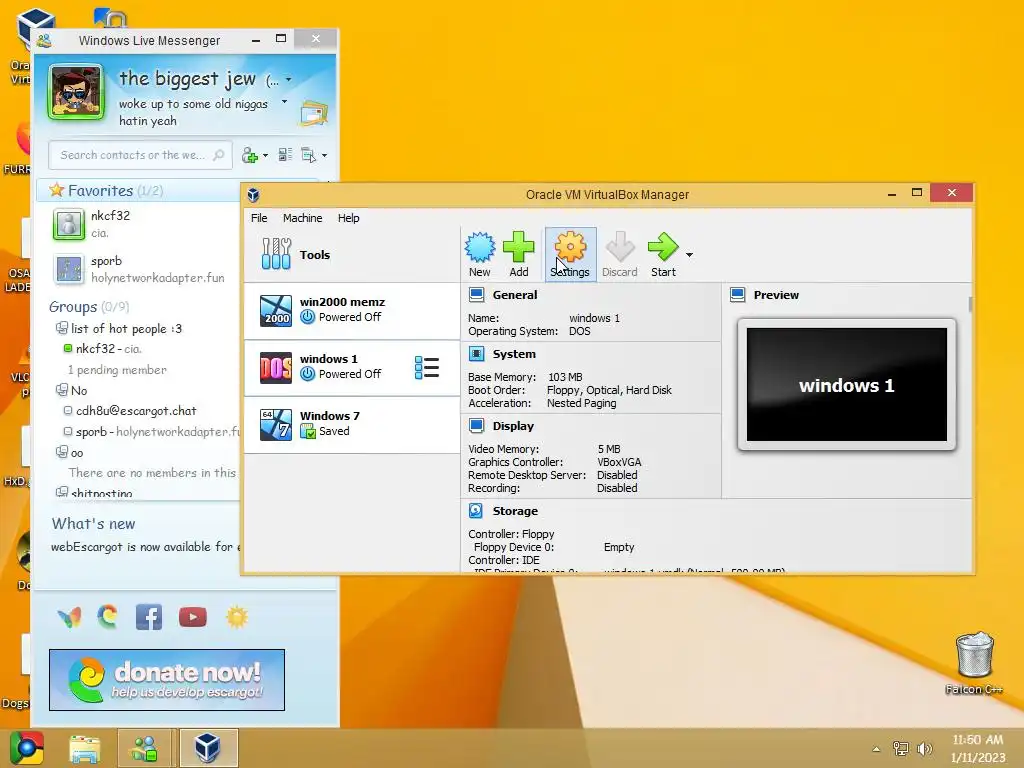Select the Windows 7 saved machine

(x=352, y=424)
